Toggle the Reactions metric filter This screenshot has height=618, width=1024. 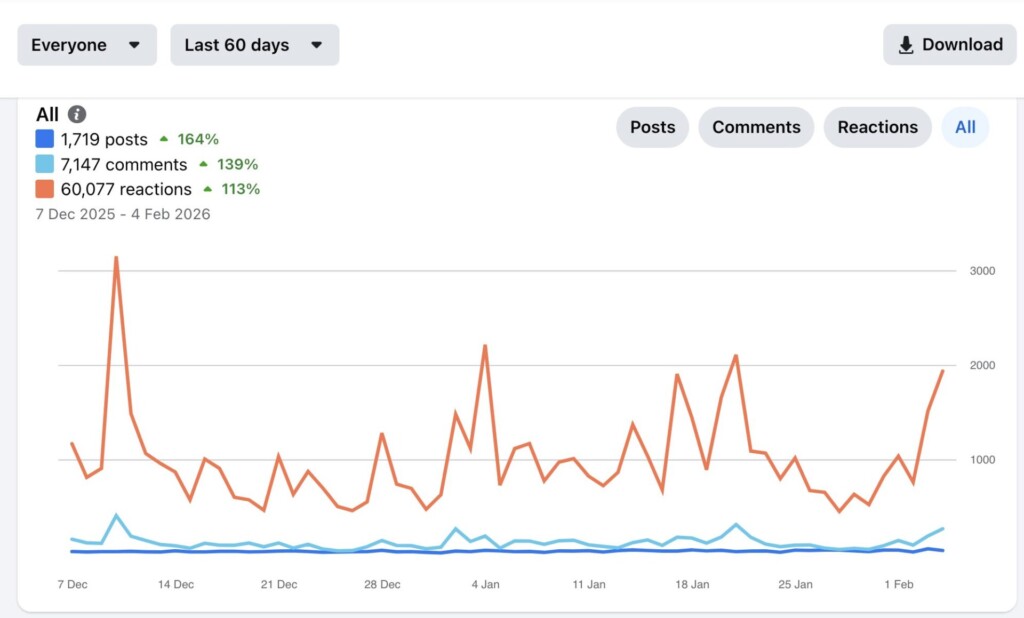[x=877, y=127]
